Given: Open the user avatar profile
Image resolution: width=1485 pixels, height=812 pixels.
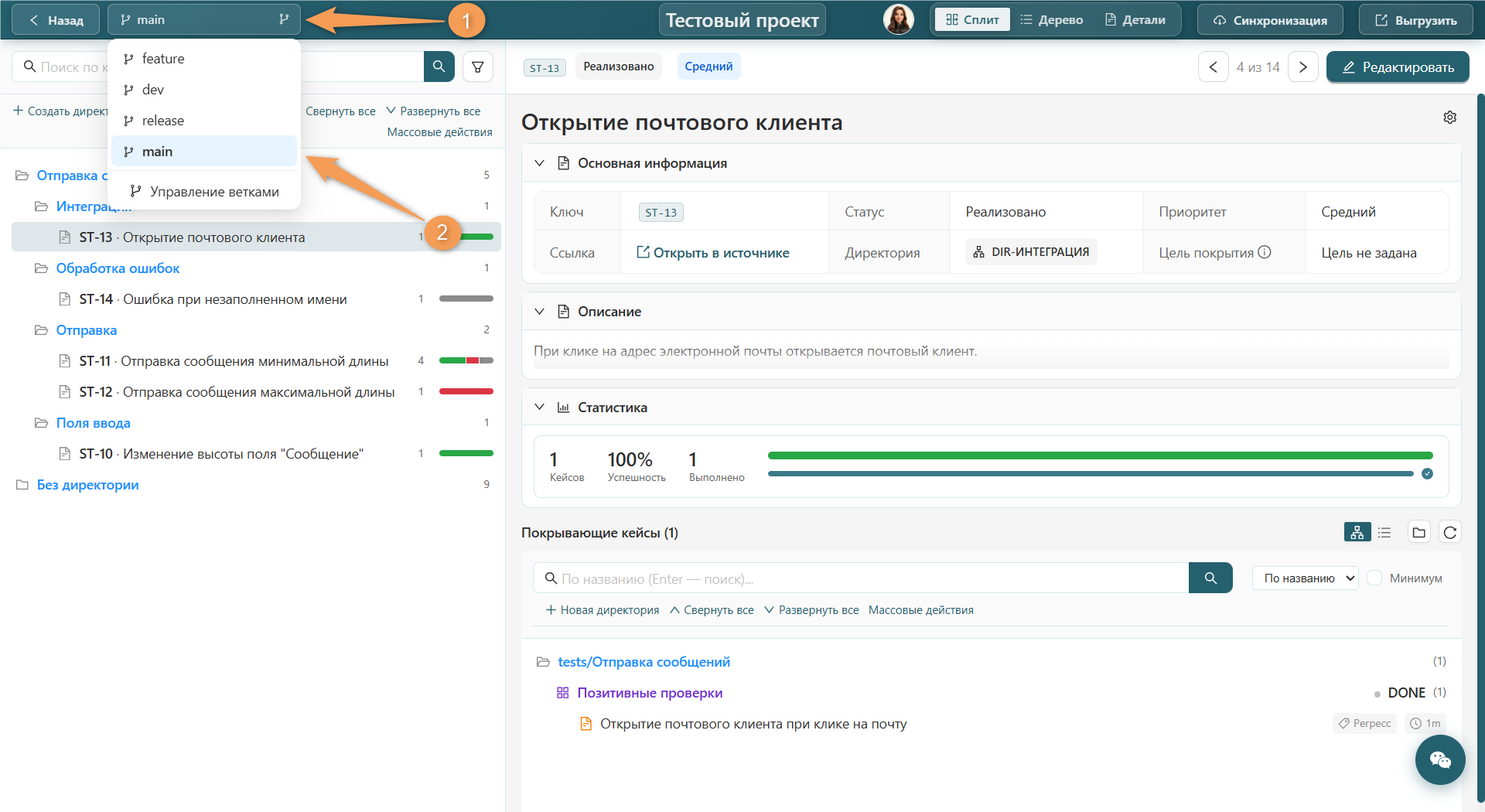Looking at the screenshot, I should 899,19.
